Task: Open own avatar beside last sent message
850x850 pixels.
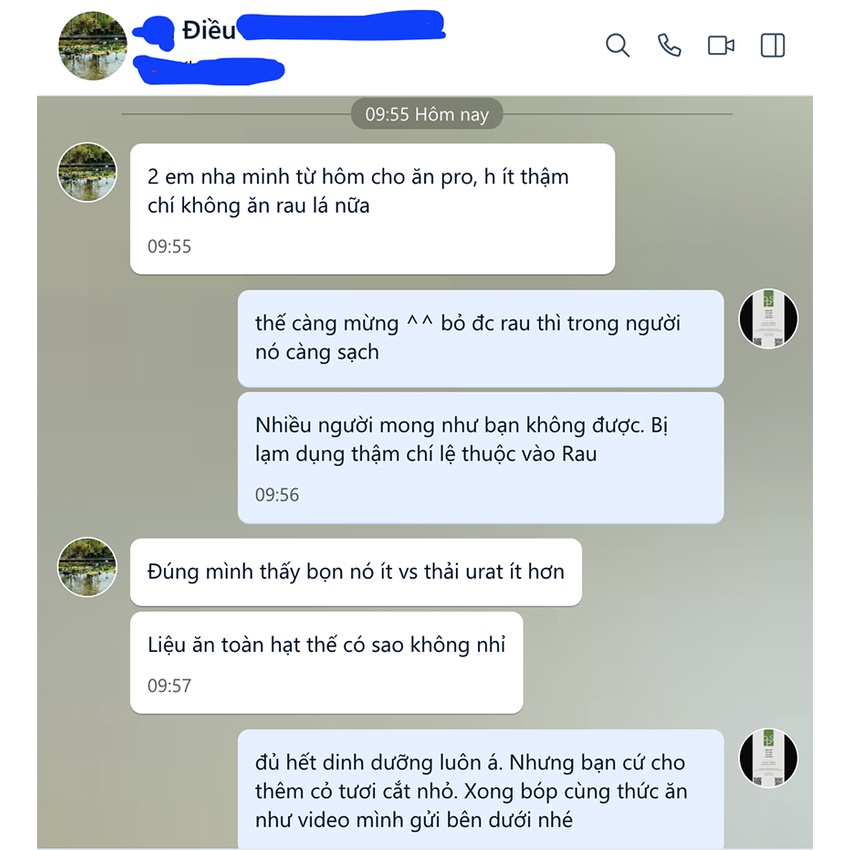Action: point(769,758)
